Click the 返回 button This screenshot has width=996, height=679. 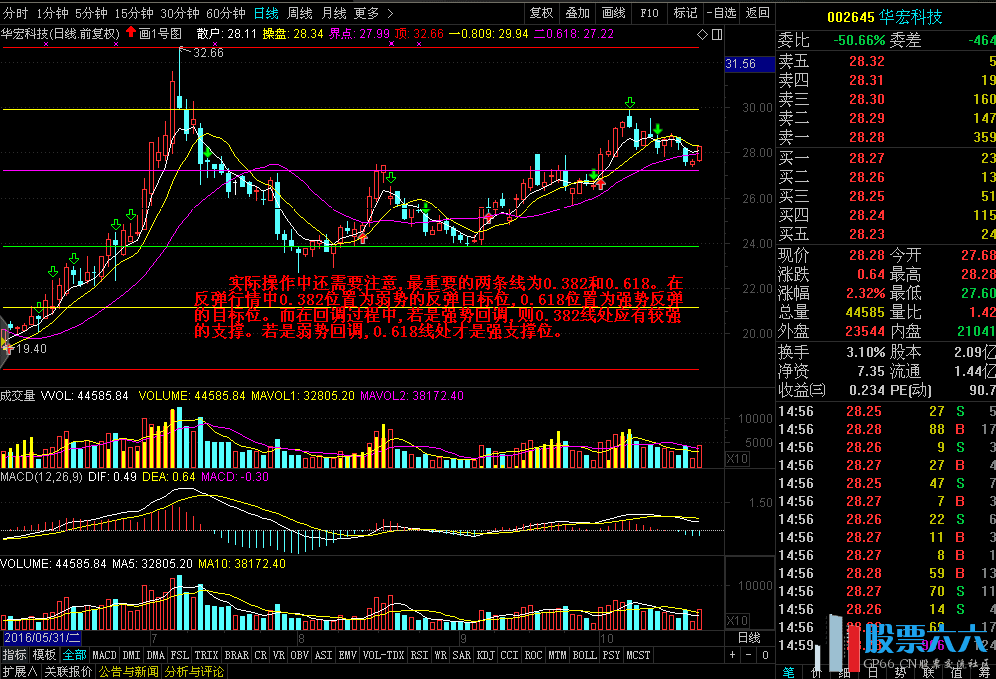pyautogui.click(x=758, y=13)
